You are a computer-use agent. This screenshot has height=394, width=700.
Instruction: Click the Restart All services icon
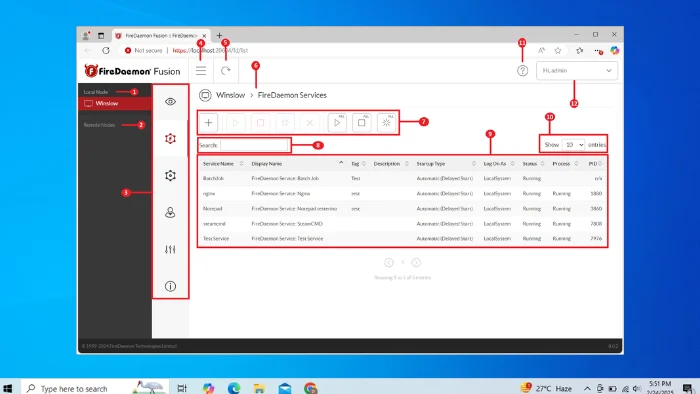386,123
